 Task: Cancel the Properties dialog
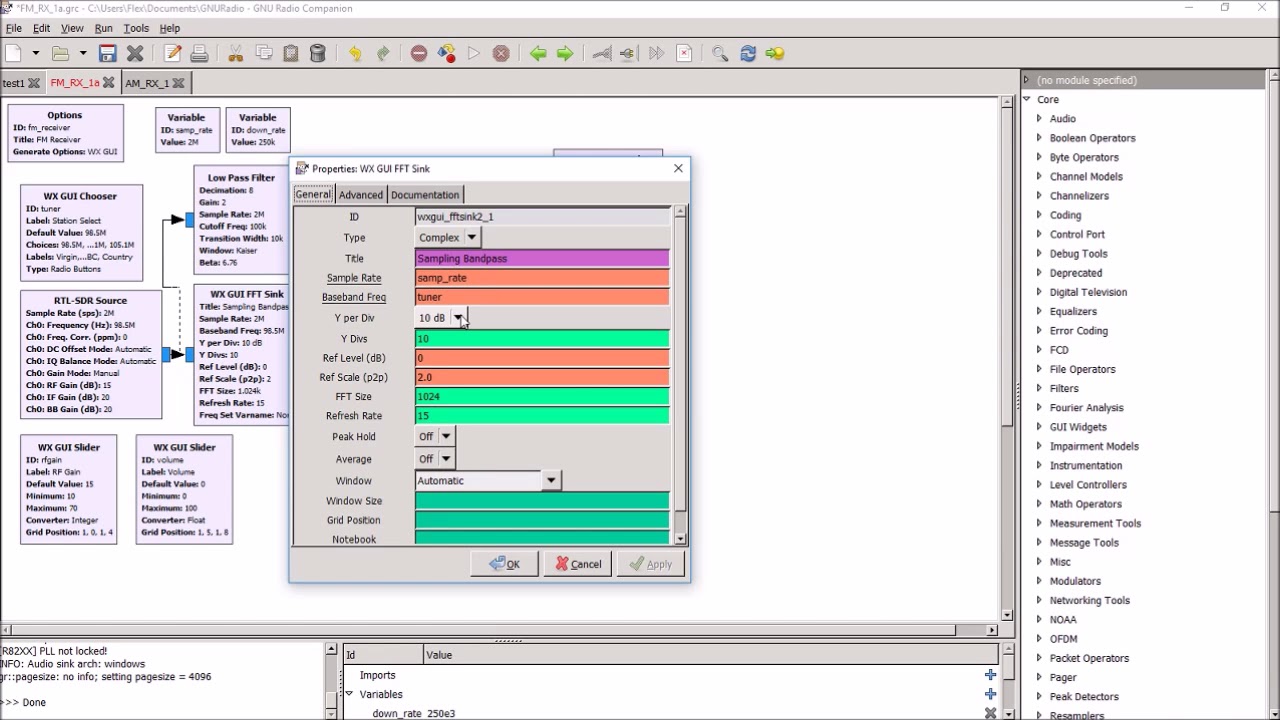click(x=578, y=564)
